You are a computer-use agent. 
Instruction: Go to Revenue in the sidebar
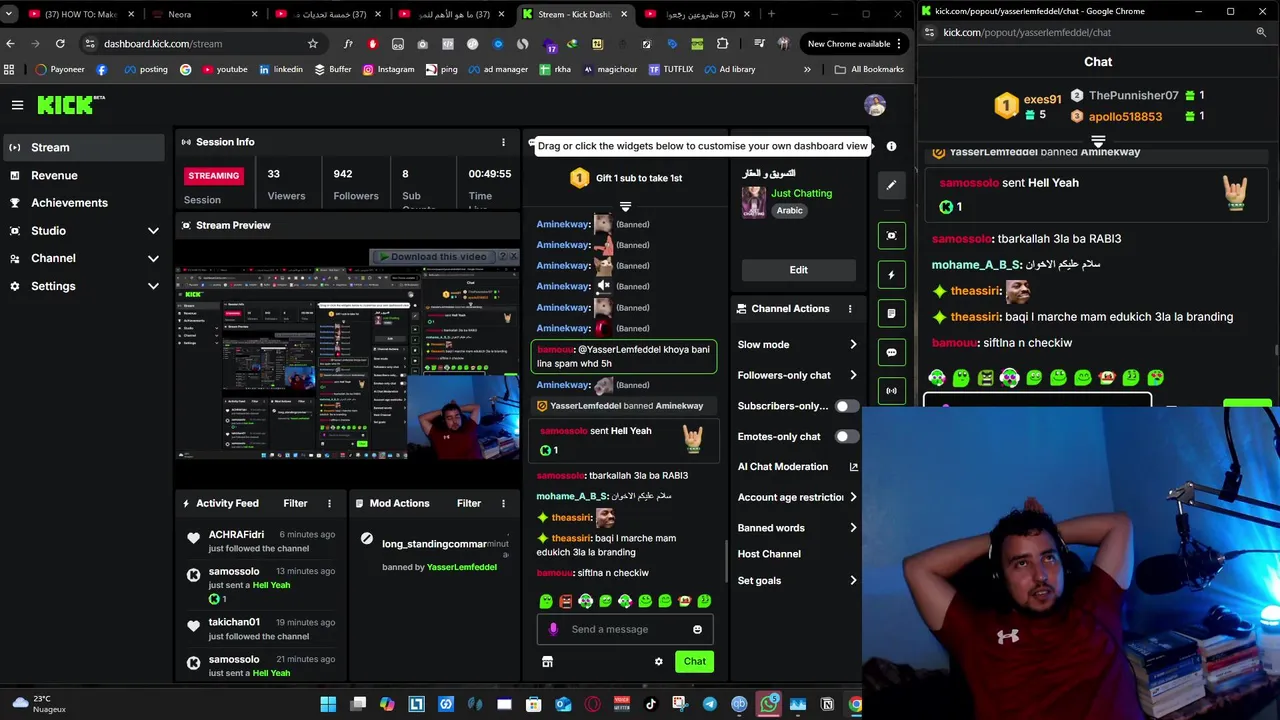[x=82, y=175]
